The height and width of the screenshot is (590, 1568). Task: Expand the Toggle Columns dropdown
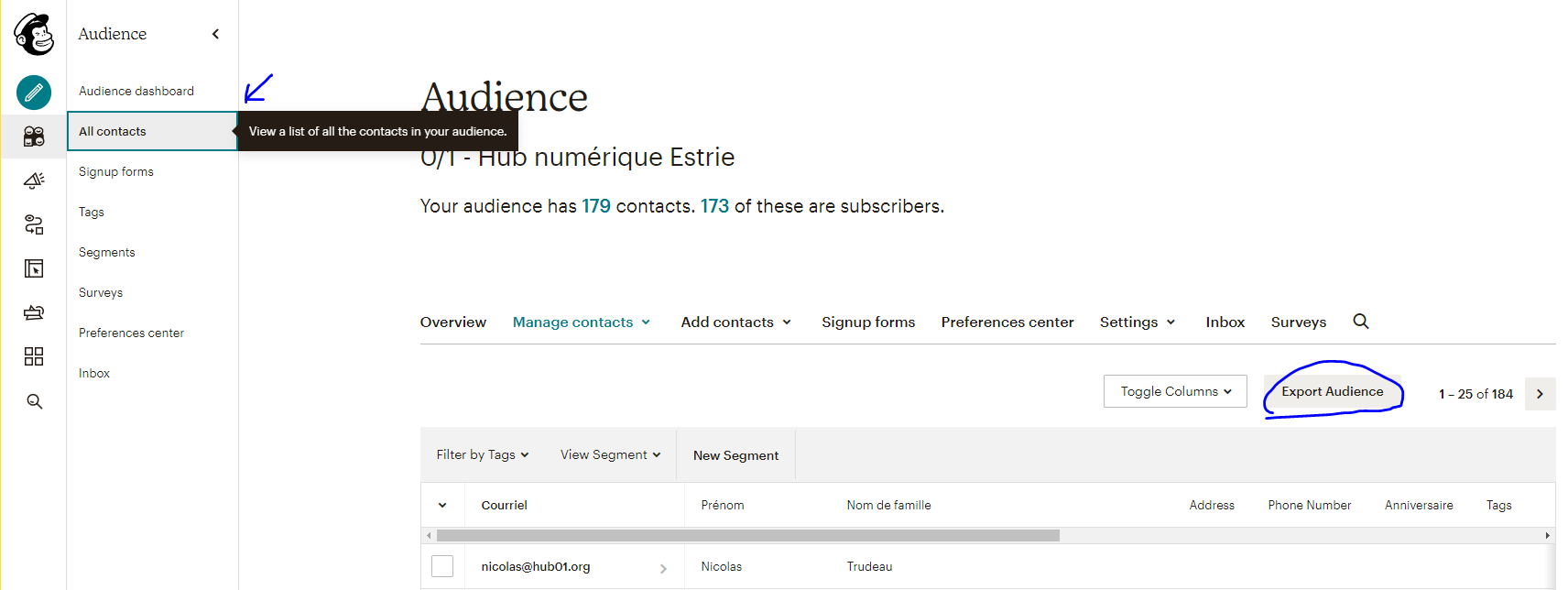(1175, 391)
